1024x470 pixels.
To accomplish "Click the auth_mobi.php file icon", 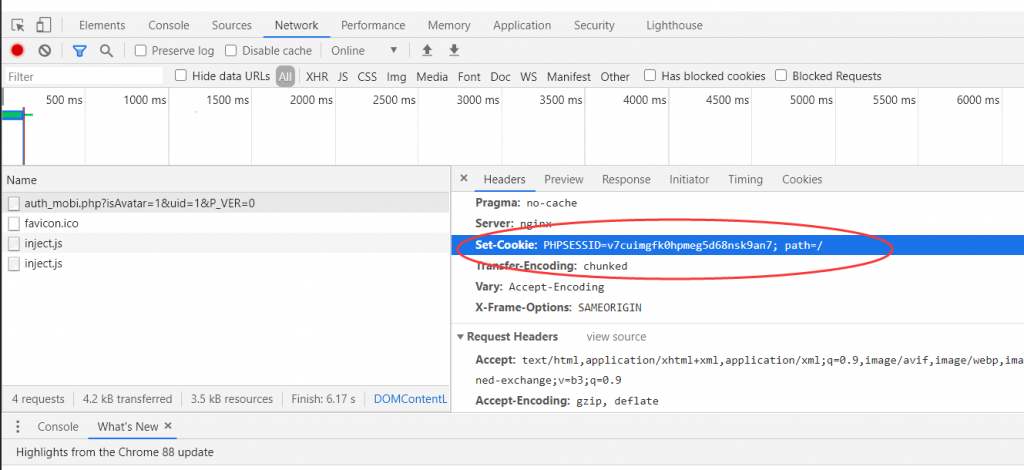I will [x=14, y=204].
